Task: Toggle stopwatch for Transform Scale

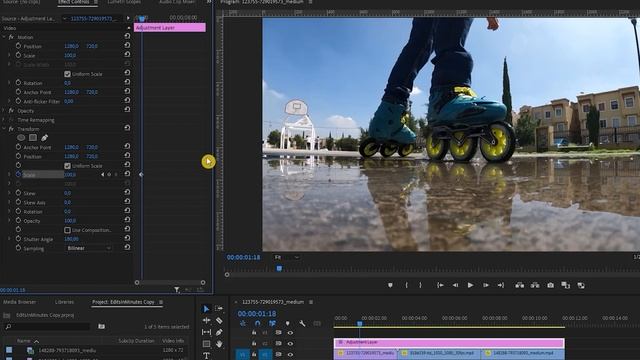Action: pos(18,174)
